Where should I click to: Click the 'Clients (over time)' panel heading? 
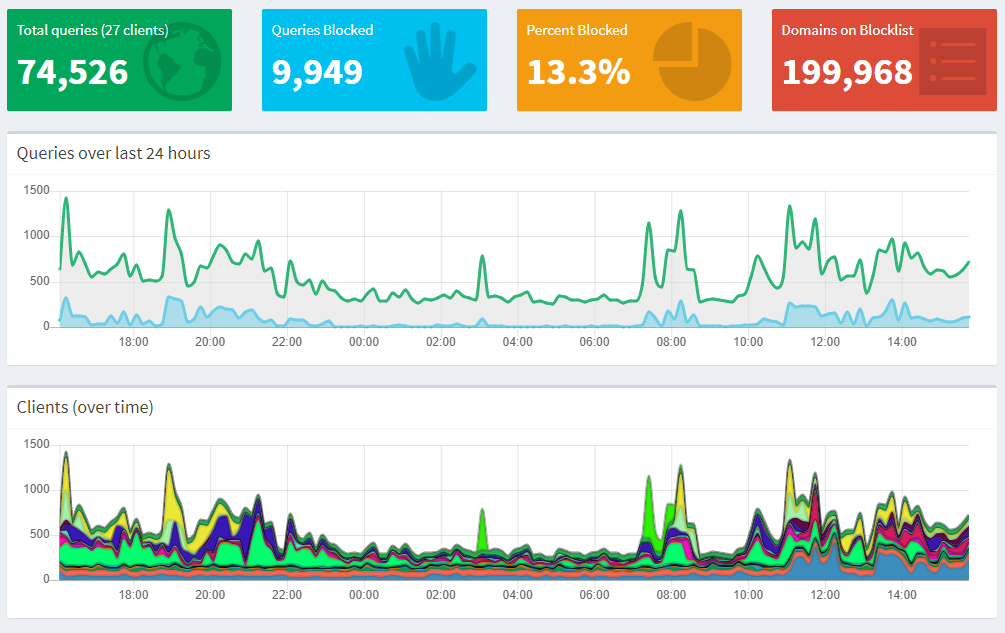coord(85,407)
